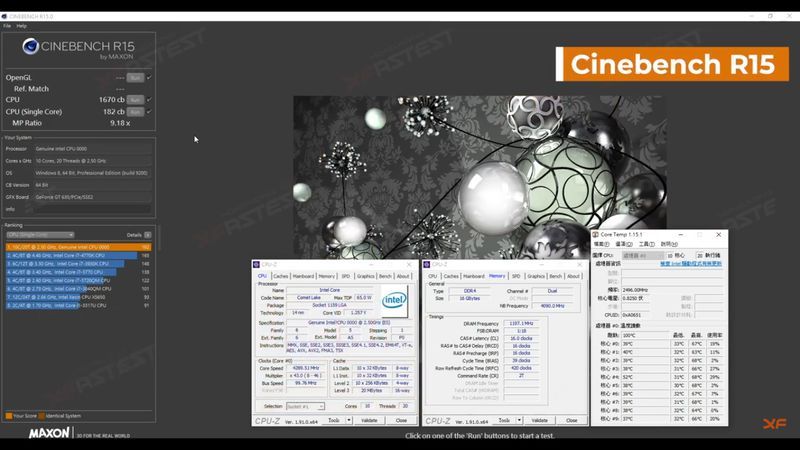Click Close button in right CPU-Z window
This screenshot has width=800, height=450.
[x=572, y=420]
